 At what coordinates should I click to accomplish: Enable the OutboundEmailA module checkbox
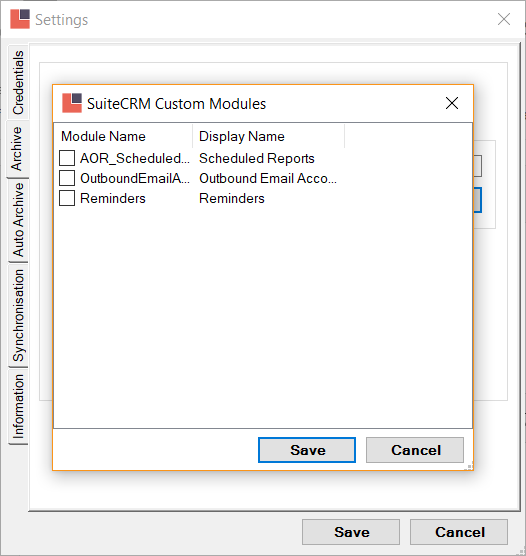coord(67,178)
